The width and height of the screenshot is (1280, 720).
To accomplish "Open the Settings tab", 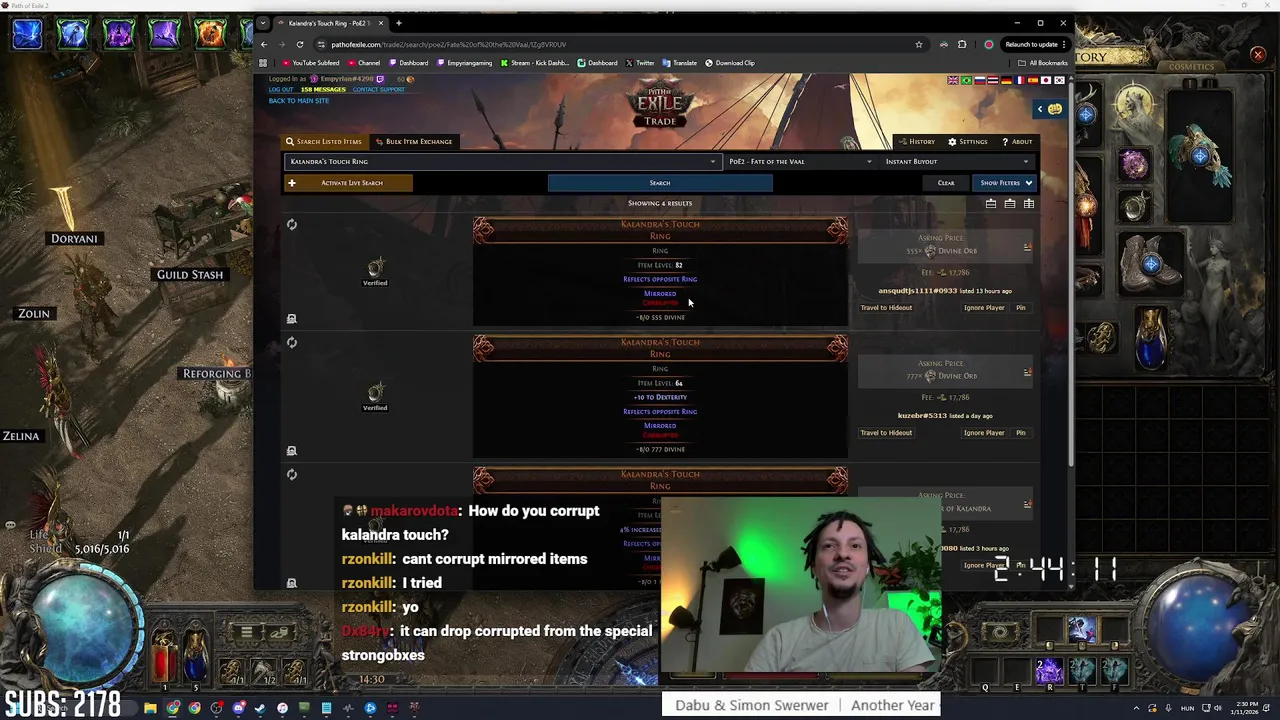I will point(967,142).
